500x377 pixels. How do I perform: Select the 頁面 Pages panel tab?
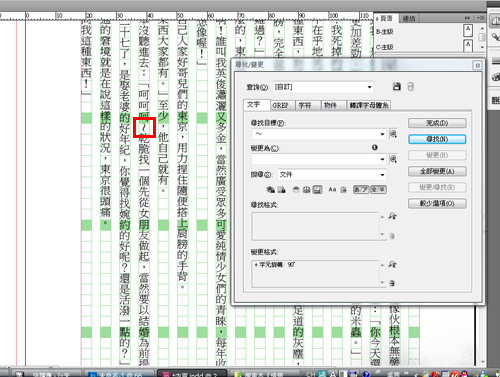click(x=386, y=18)
